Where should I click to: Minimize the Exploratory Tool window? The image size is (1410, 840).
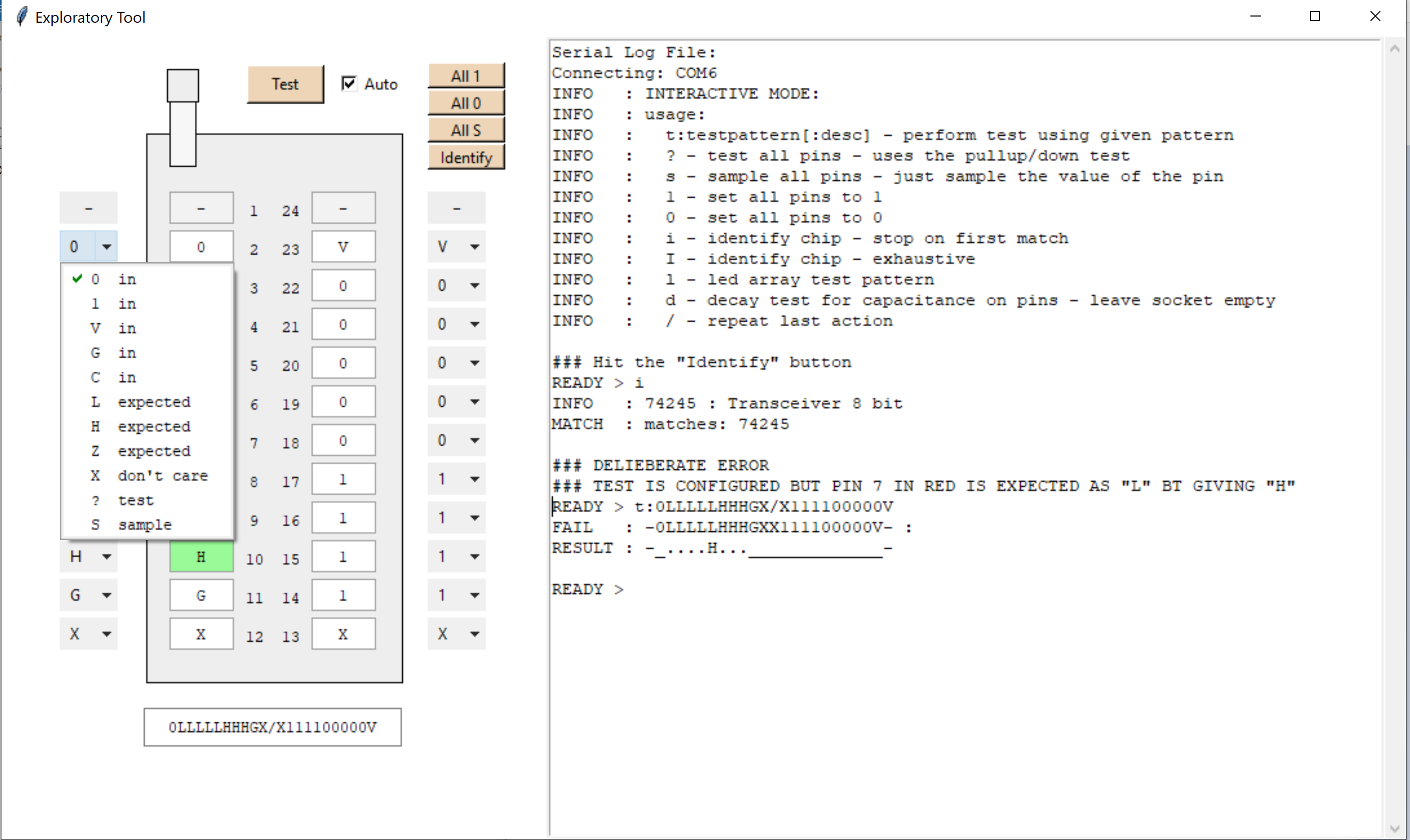1256,17
